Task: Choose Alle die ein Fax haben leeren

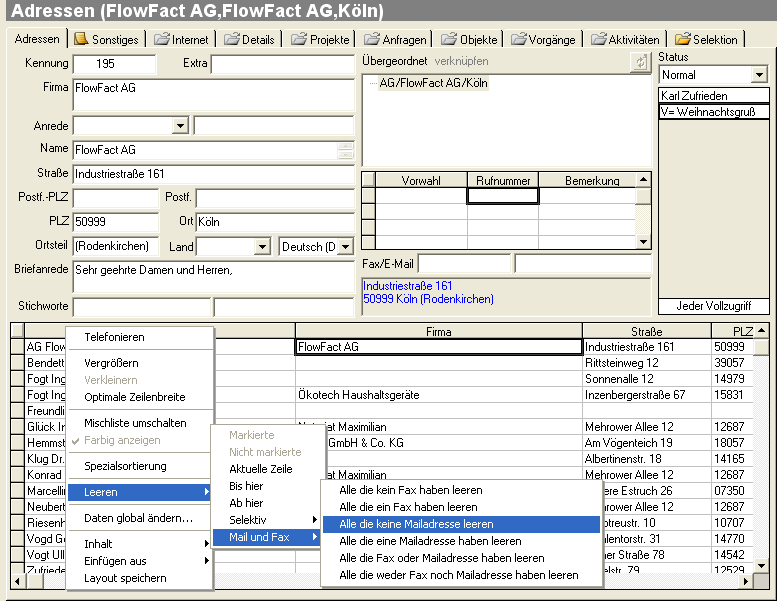Action: (x=461, y=507)
